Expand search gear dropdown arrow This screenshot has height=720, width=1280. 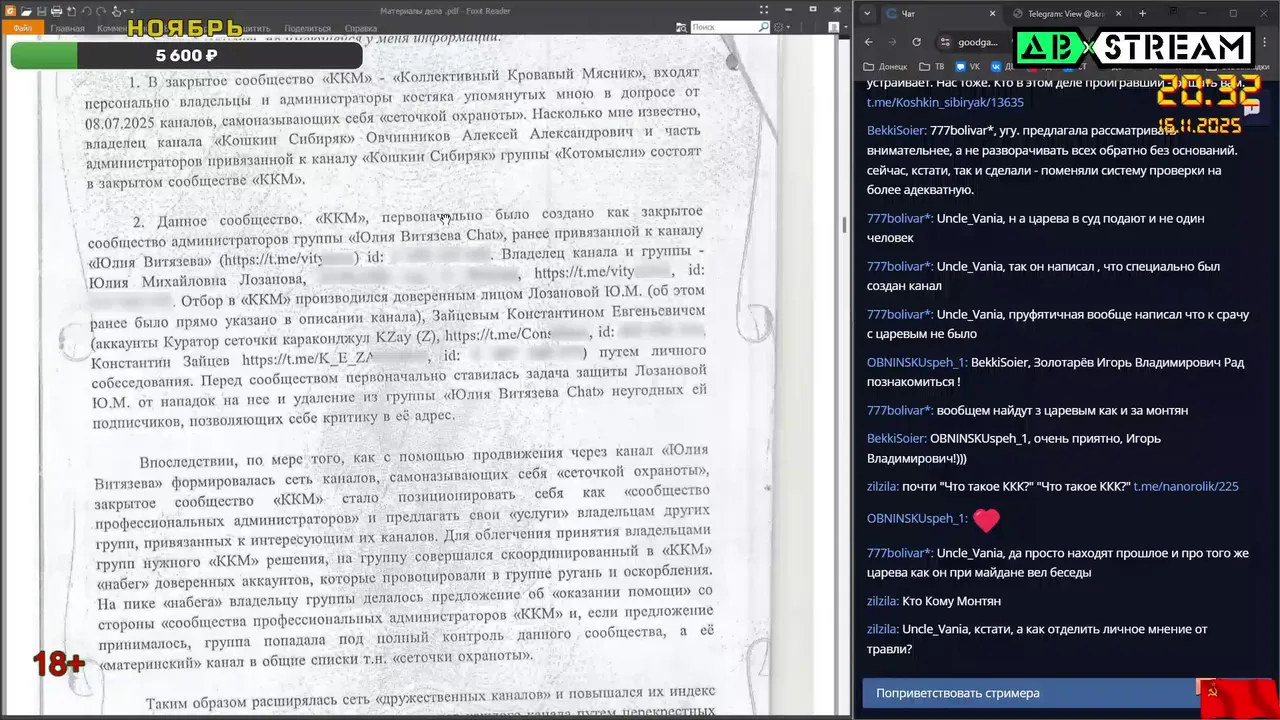click(788, 27)
